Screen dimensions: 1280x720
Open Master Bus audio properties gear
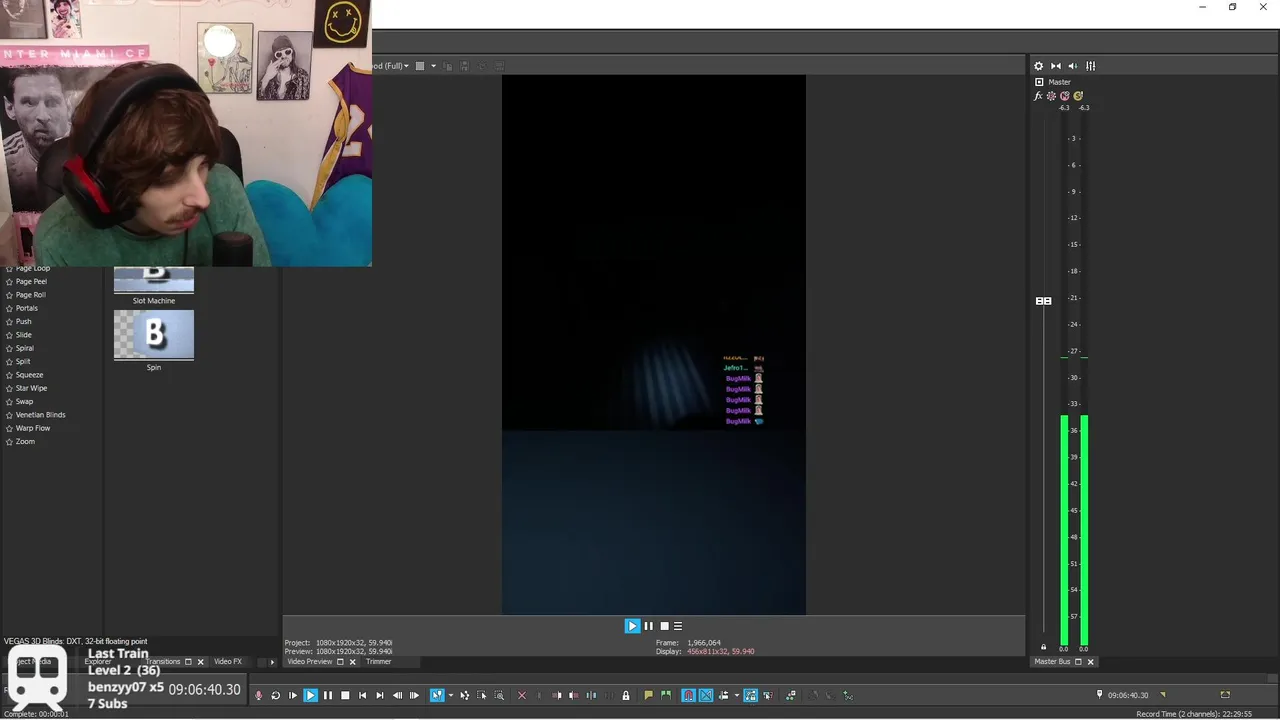(x=1038, y=66)
